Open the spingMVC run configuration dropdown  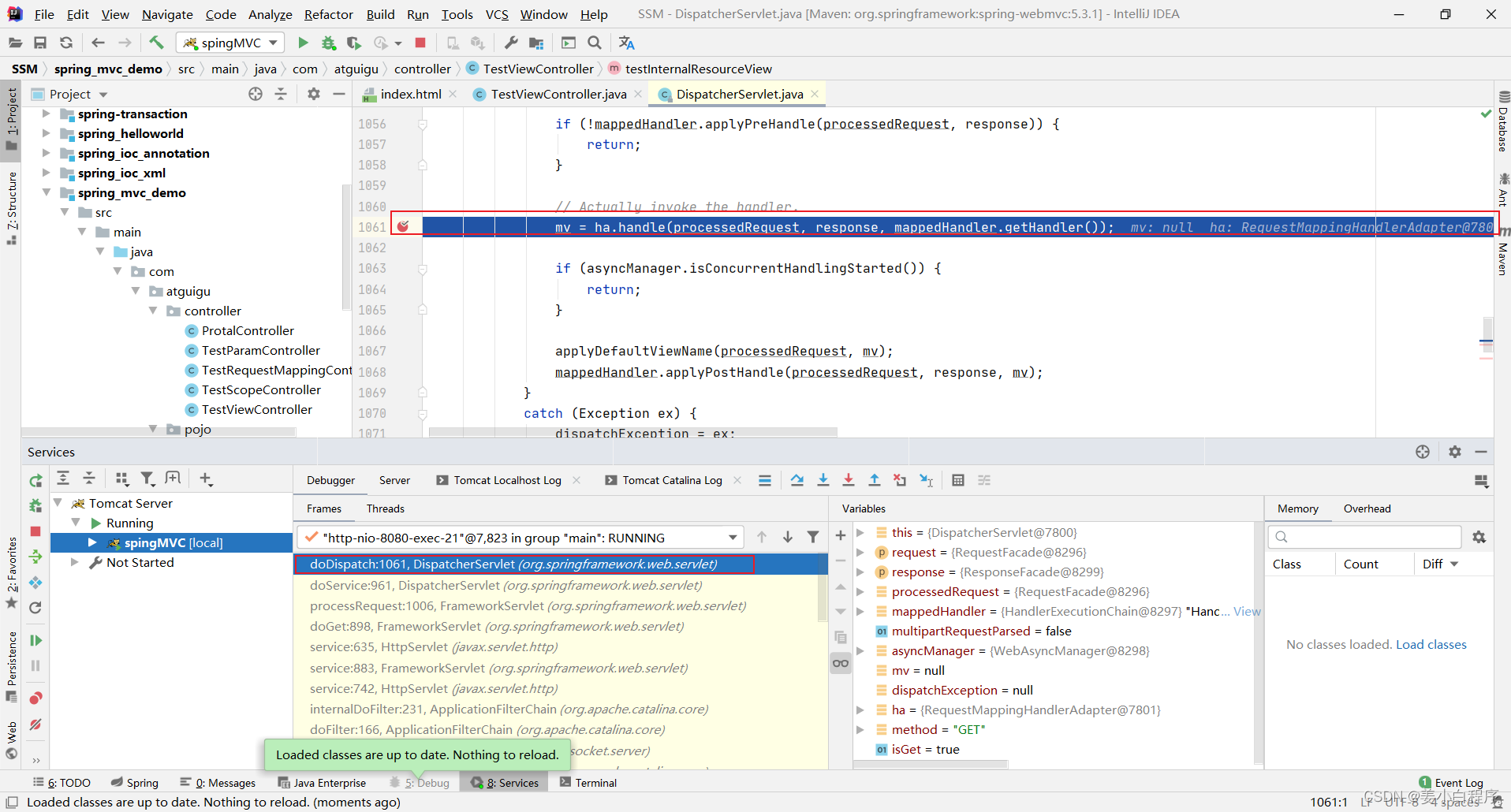232,43
